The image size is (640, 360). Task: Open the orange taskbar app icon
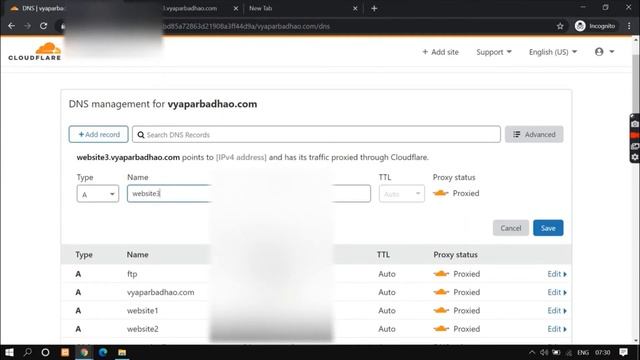[65, 352]
